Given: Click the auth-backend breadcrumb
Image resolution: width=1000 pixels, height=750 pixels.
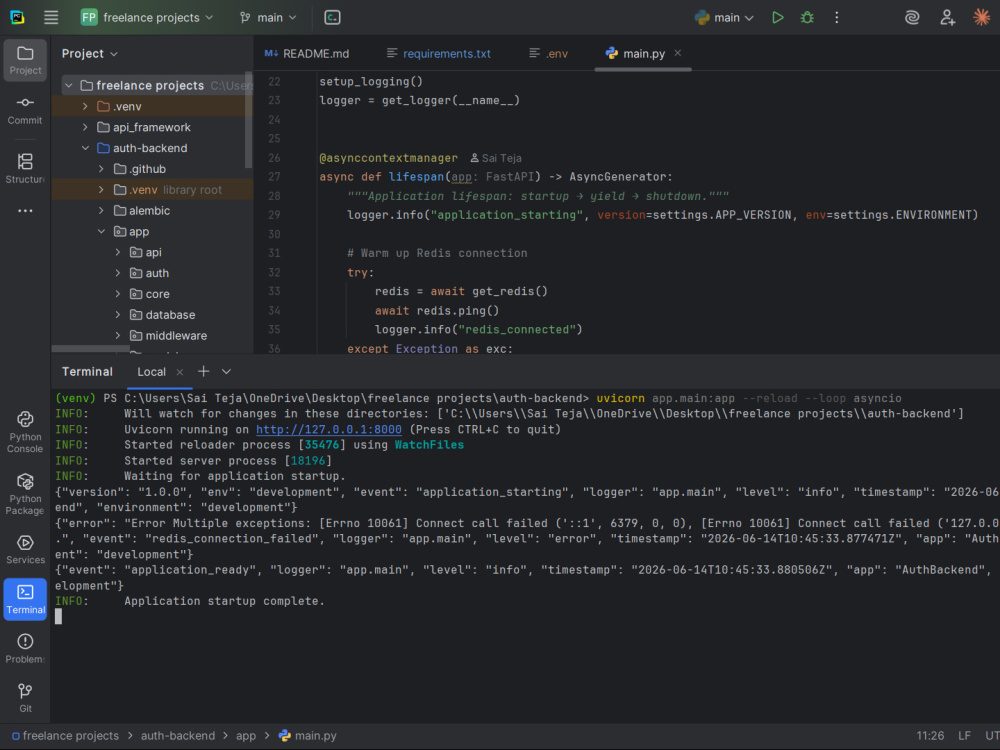Looking at the screenshot, I should pyautogui.click(x=178, y=735).
